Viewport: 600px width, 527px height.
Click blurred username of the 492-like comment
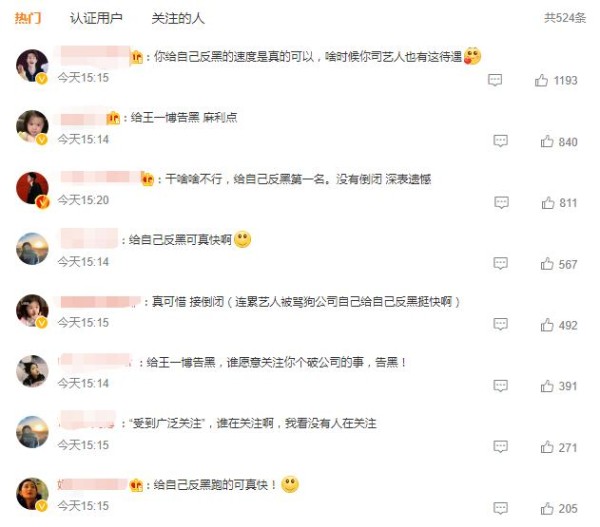point(101,302)
